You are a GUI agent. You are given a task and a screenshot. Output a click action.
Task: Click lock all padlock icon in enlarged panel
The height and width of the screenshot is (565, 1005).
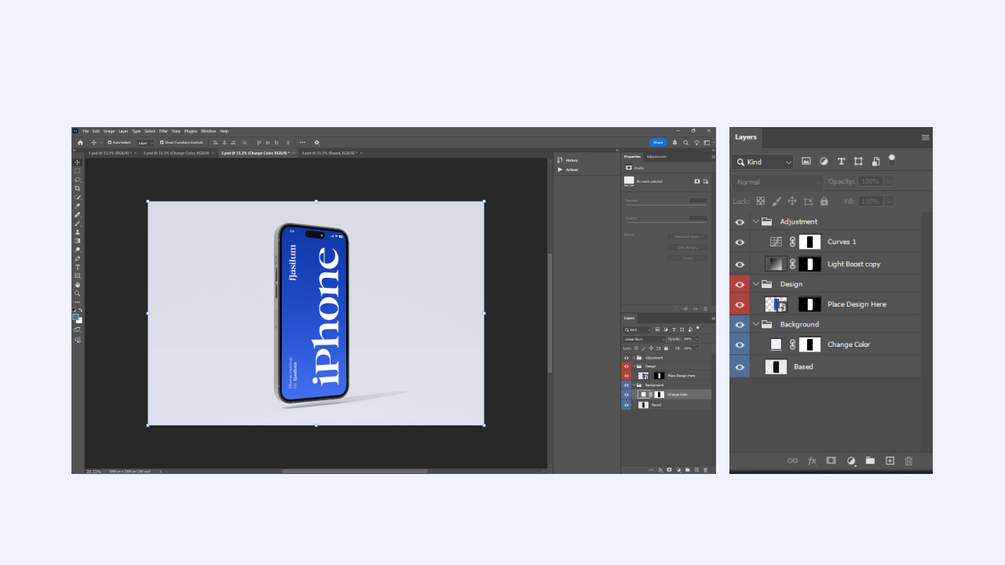824,201
